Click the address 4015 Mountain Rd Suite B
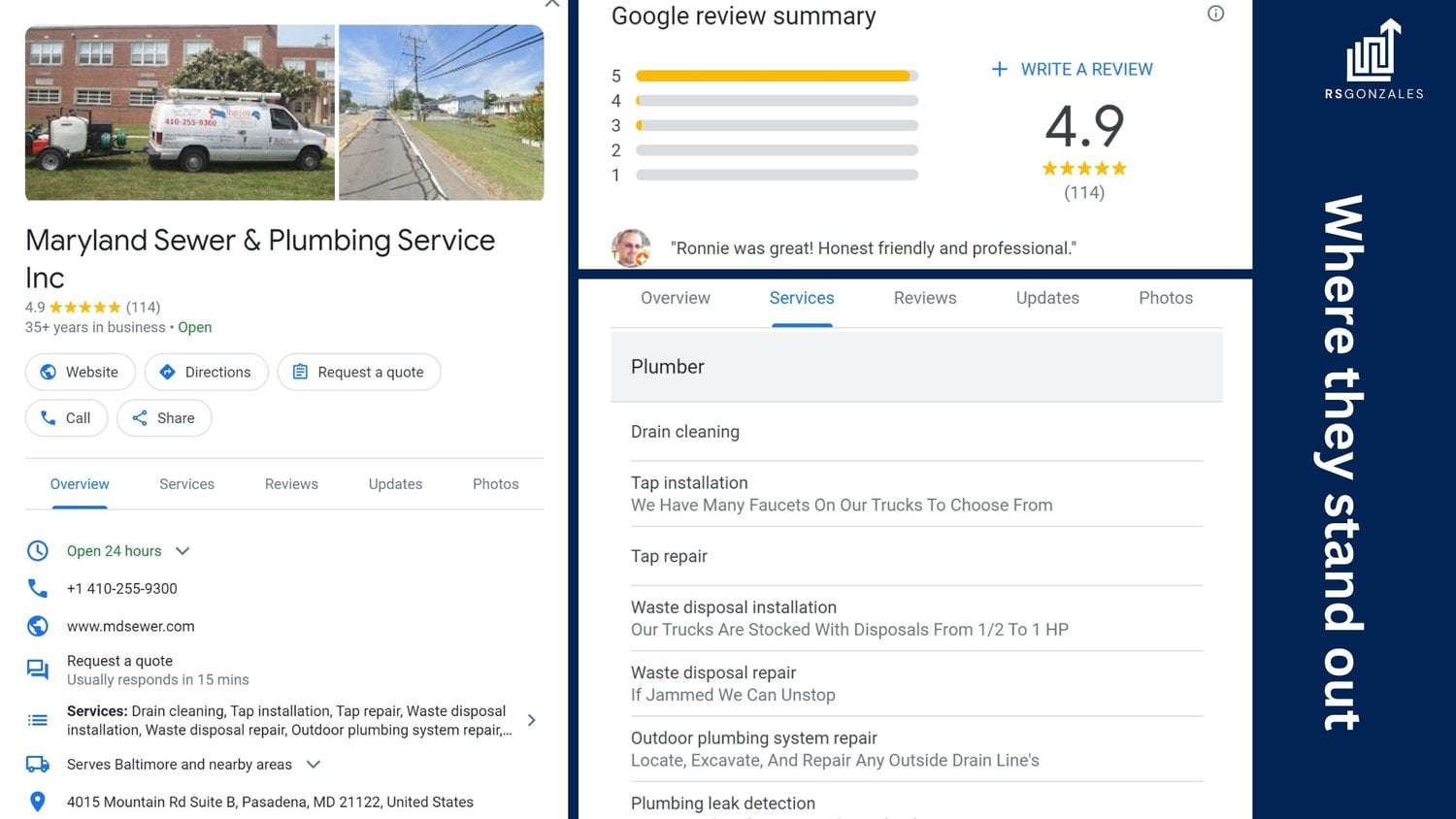Image resolution: width=1456 pixels, height=819 pixels. pos(270,802)
